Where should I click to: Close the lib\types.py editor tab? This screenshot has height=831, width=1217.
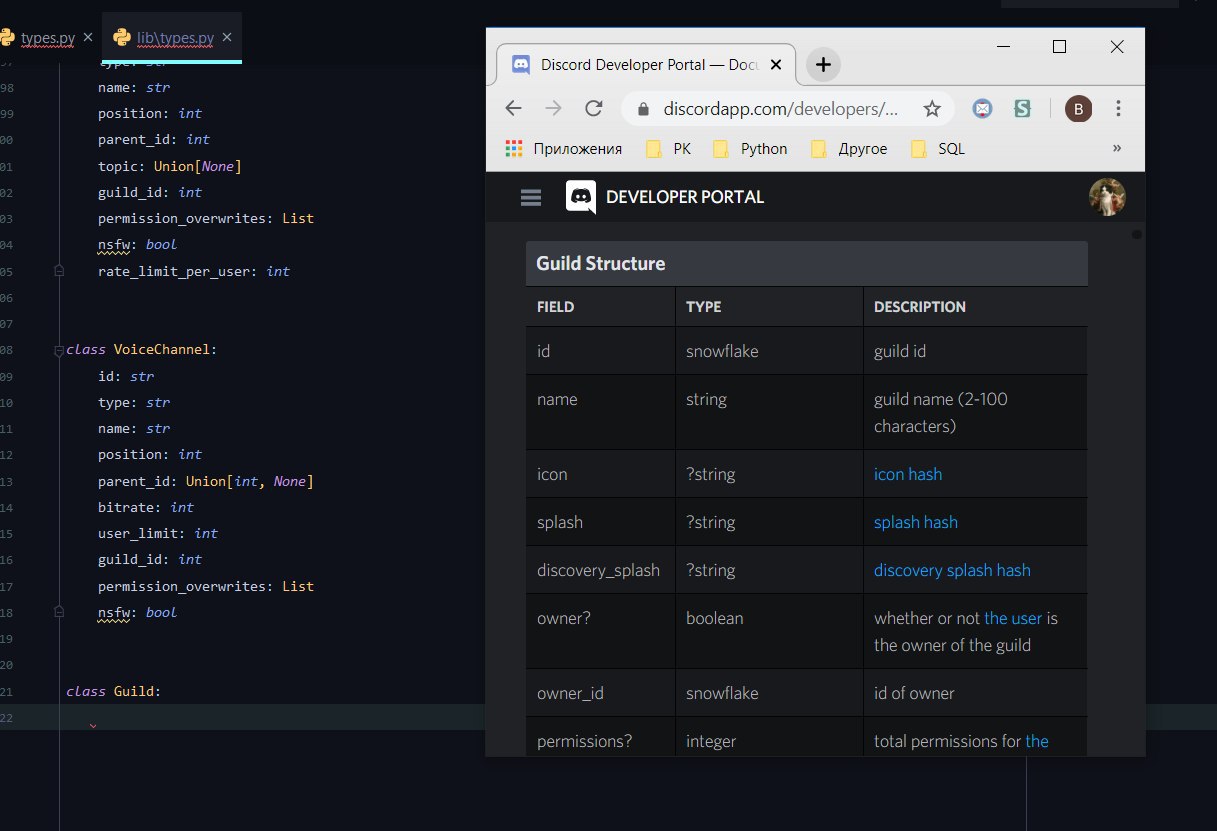[226, 37]
